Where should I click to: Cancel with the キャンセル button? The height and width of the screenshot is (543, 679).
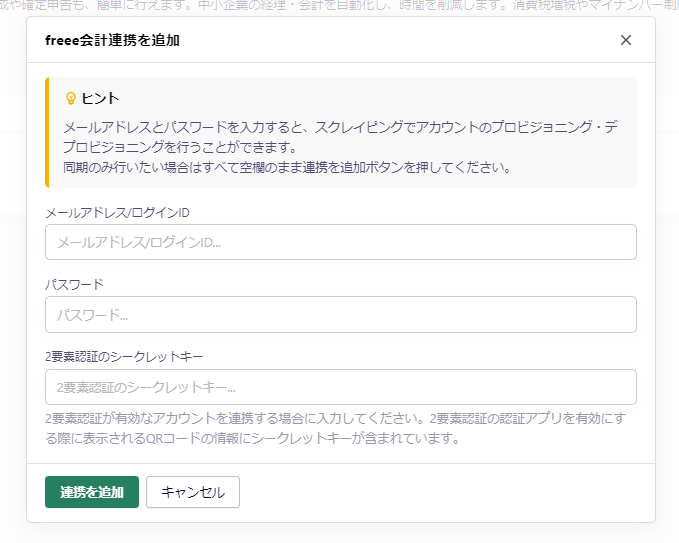[193, 492]
